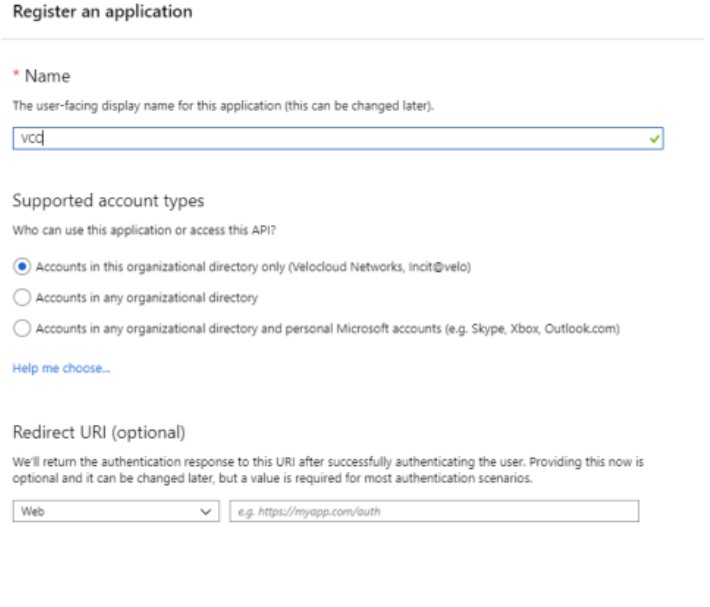This screenshot has height=607, width=710.
Task: Select Accounts in any organizational directory
Action: click(x=22, y=297)
